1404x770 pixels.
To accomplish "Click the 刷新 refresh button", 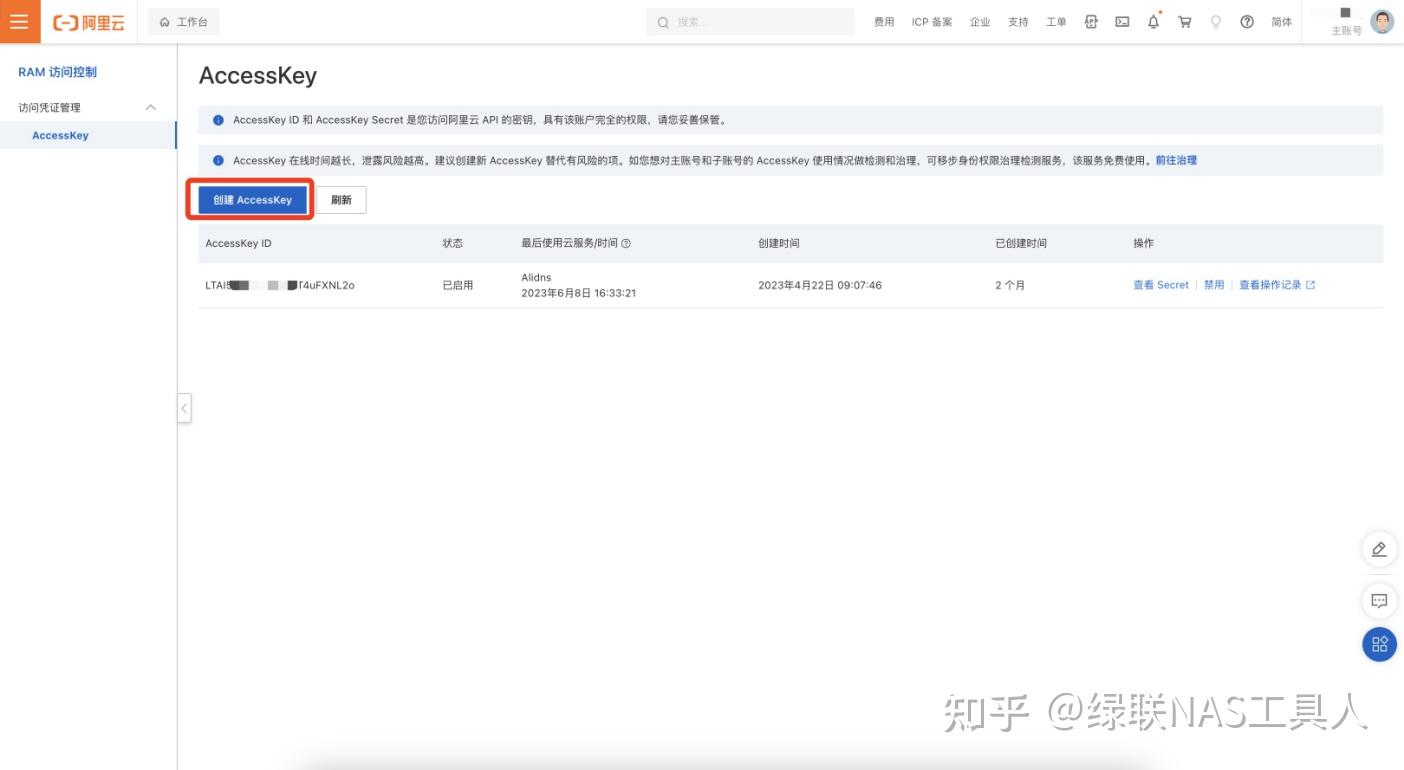I will 341,200.
